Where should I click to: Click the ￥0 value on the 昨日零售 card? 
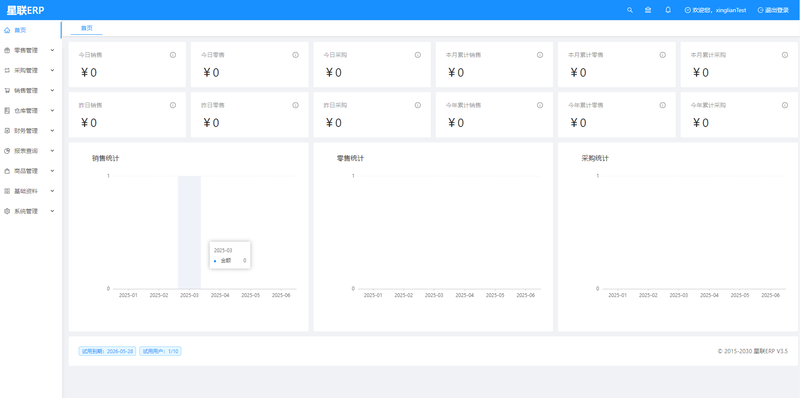pyautogui.click(x=211, y=123)
